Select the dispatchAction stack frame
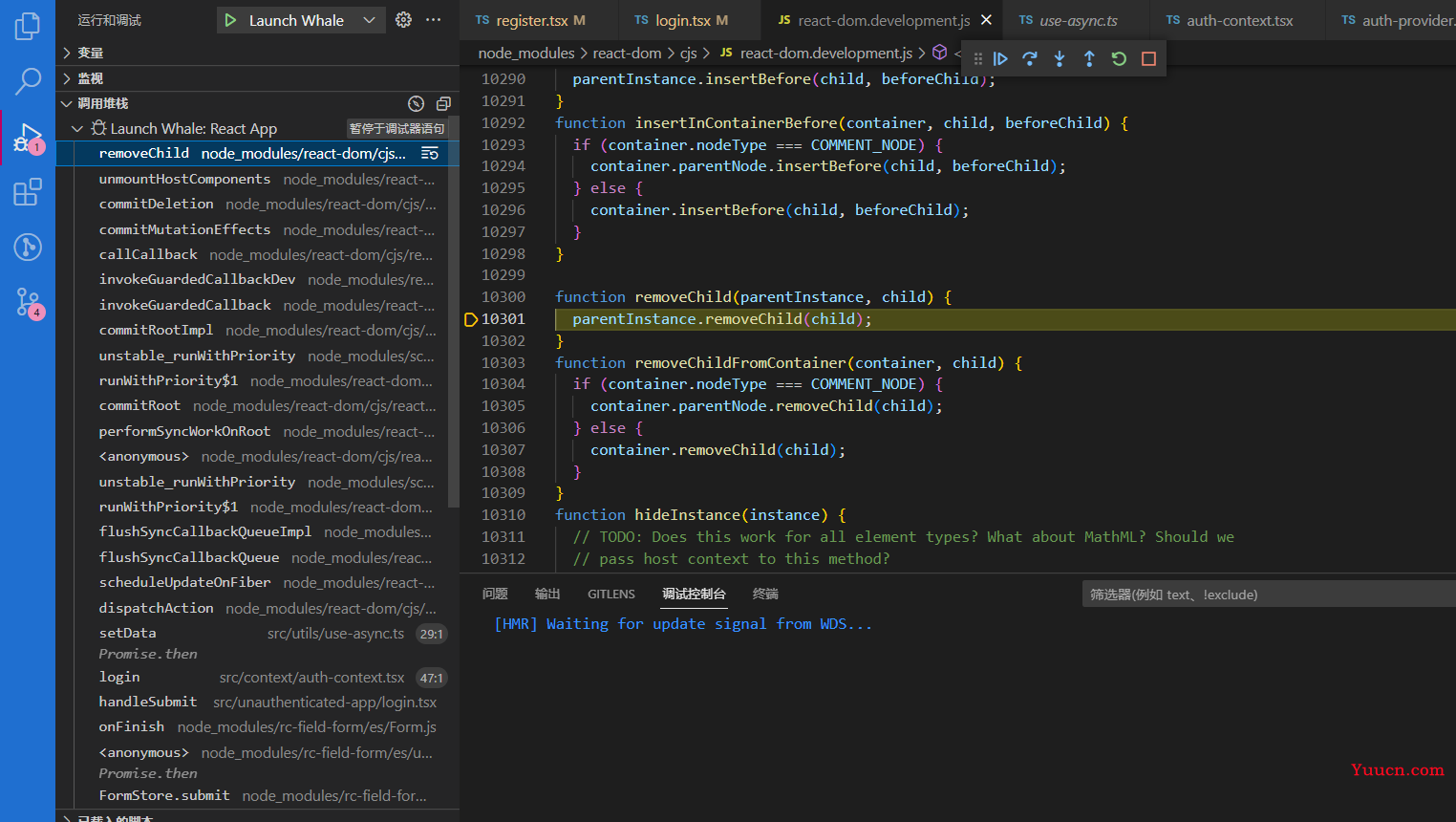 click(x=253, y=608)
